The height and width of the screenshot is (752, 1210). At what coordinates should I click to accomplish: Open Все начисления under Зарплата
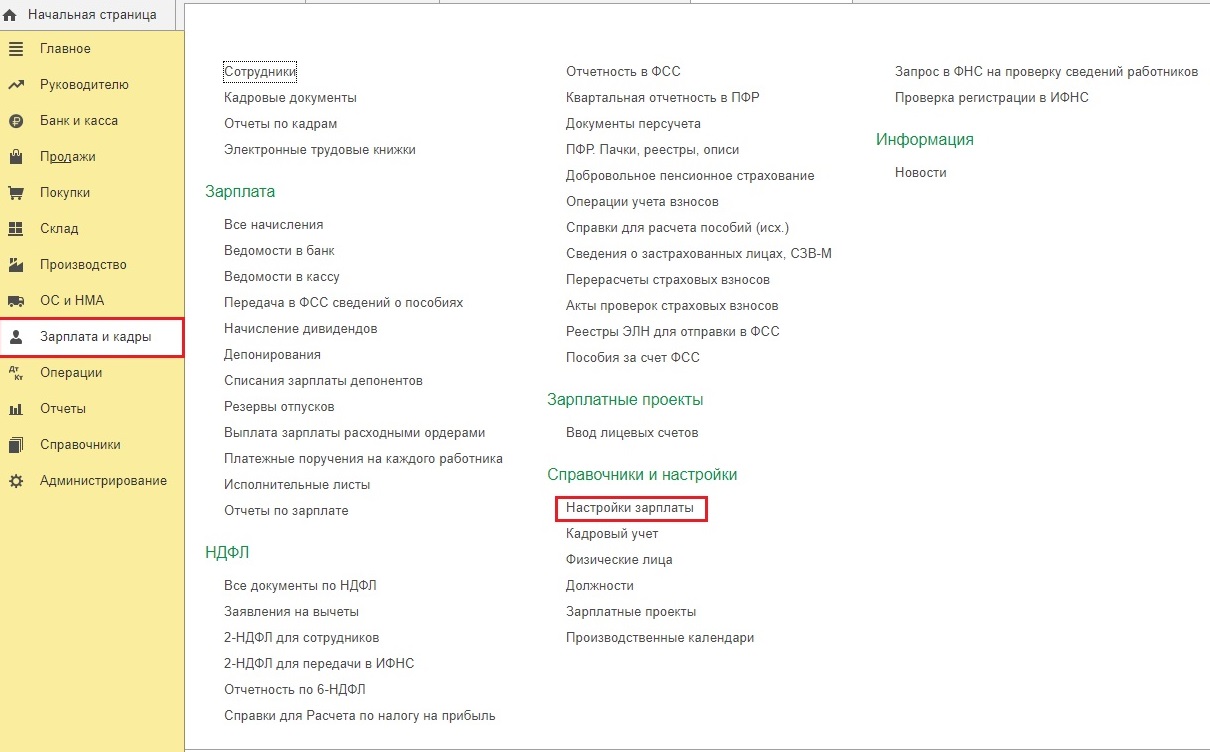(x=274, y=225)
